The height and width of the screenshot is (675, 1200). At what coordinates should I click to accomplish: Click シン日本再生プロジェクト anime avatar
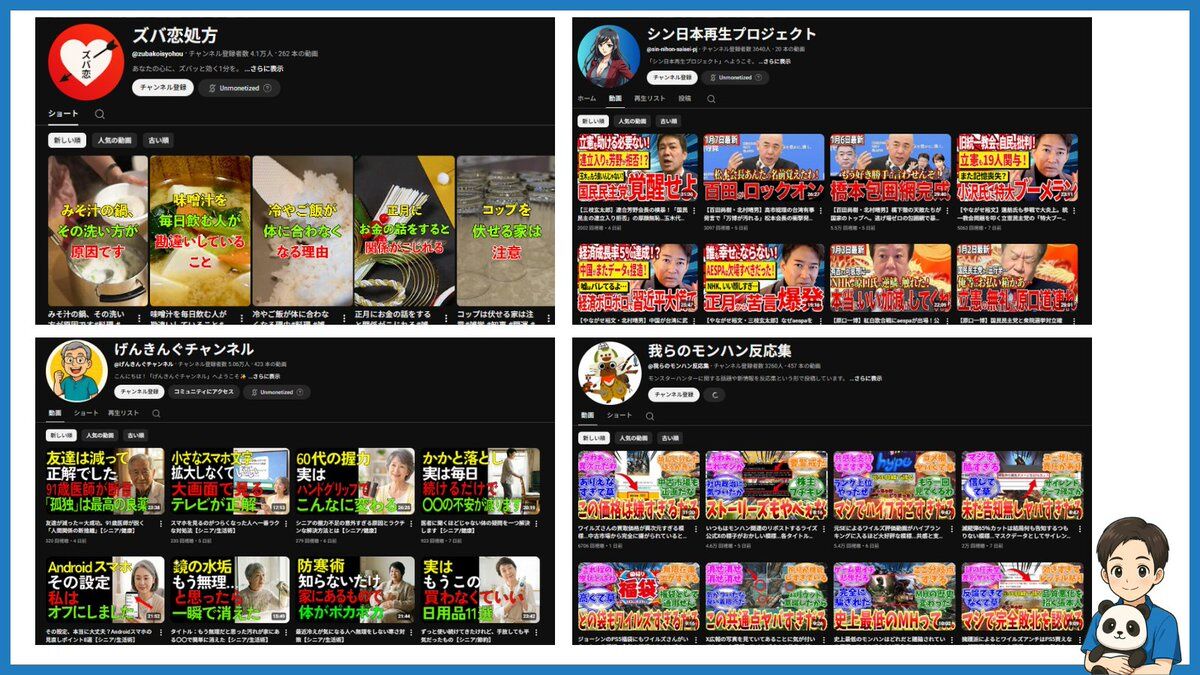pyautogui.click(x=608, y=55)
